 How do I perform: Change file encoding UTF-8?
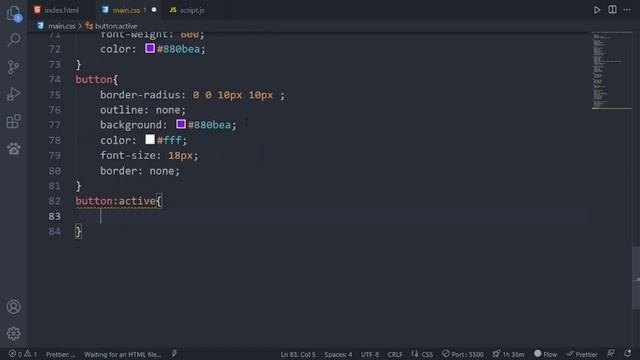(370, 354)
